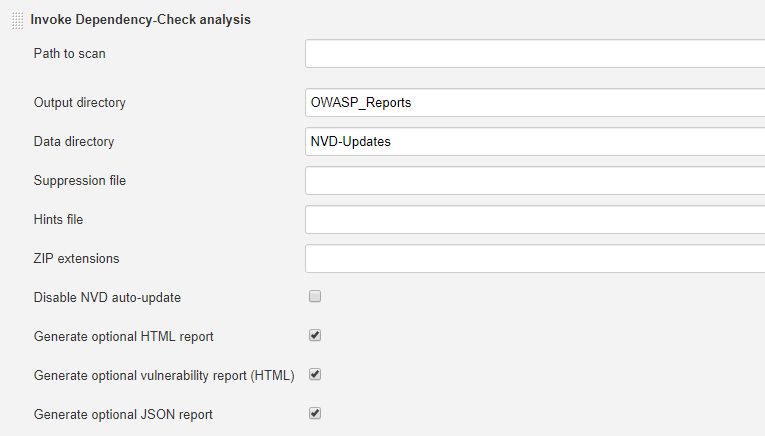Uncheck the optional vulnerability report (HTML) checkbox
Viewport: 765px width, 436px height.
[x=315, y=375]
